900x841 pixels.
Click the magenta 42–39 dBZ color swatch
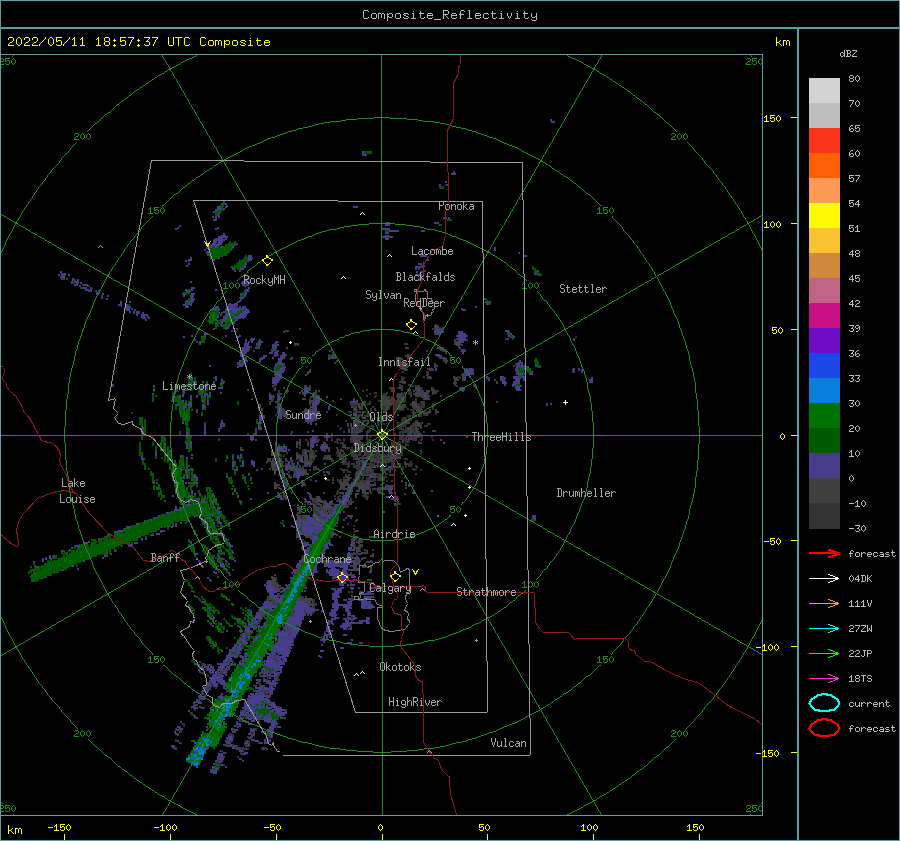pos(824,316)
